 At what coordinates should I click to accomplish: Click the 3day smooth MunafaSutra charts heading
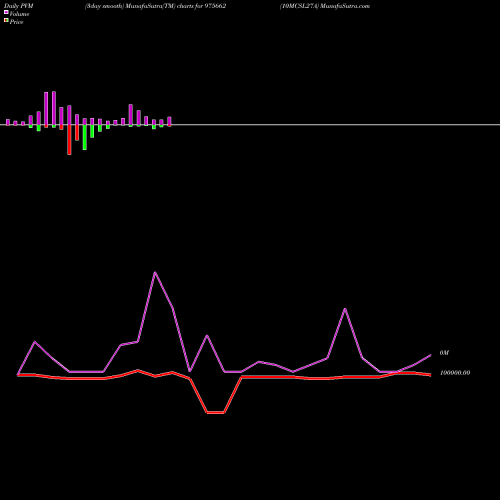click(156, 6)
